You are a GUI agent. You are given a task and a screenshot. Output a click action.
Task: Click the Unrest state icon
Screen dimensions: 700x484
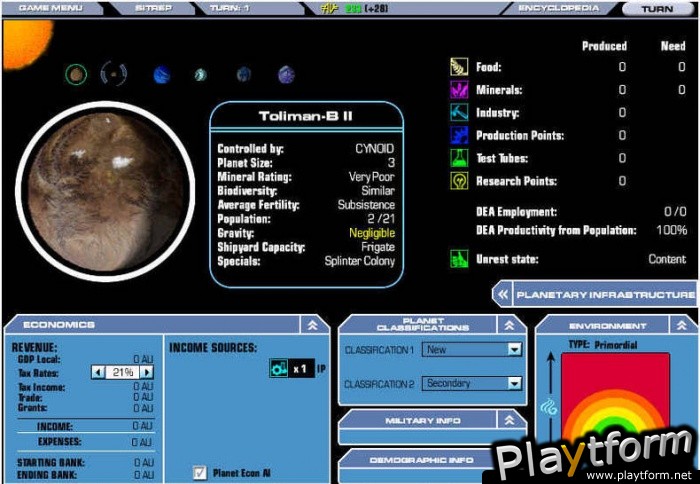coord(459,259)
